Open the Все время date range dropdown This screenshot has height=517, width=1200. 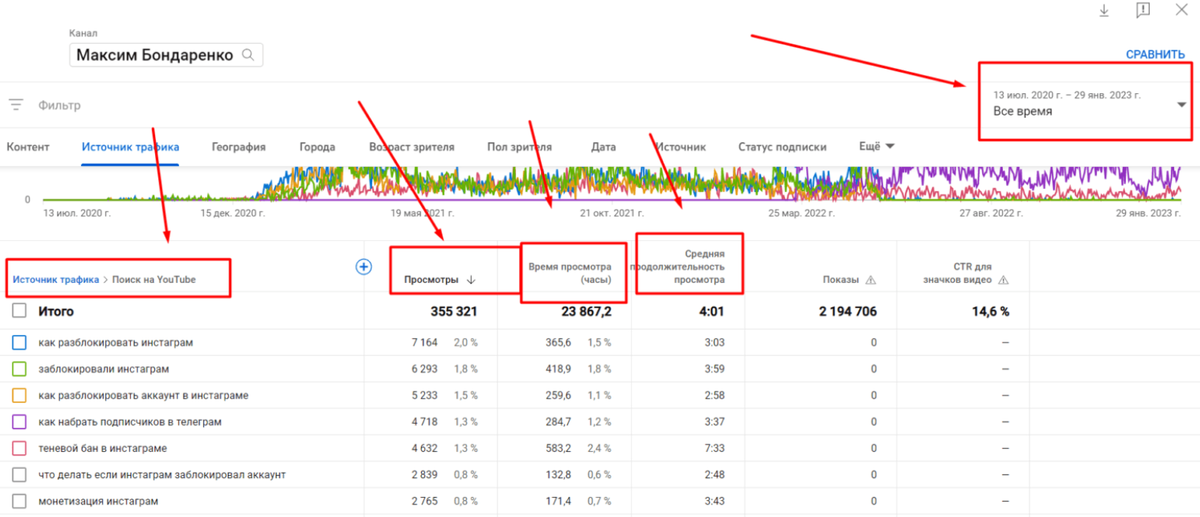click(x=1087, y=104)
